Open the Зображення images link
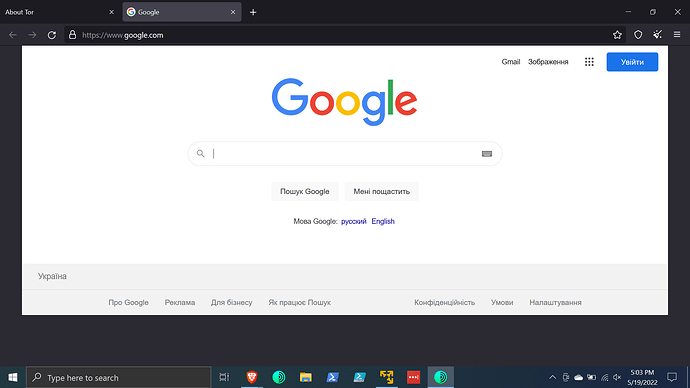690x388 pixels. click(548, 62)
